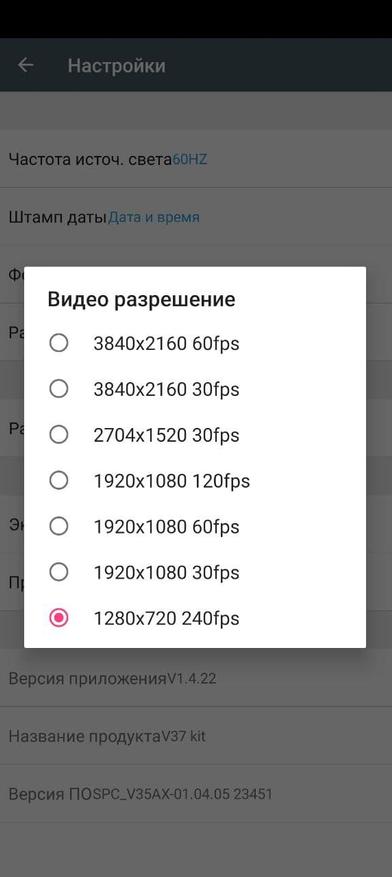Select 1920x1080 30fps radio button
This screenshot has width=392, height=877.
pyautogui.click(x=59, y=572)
